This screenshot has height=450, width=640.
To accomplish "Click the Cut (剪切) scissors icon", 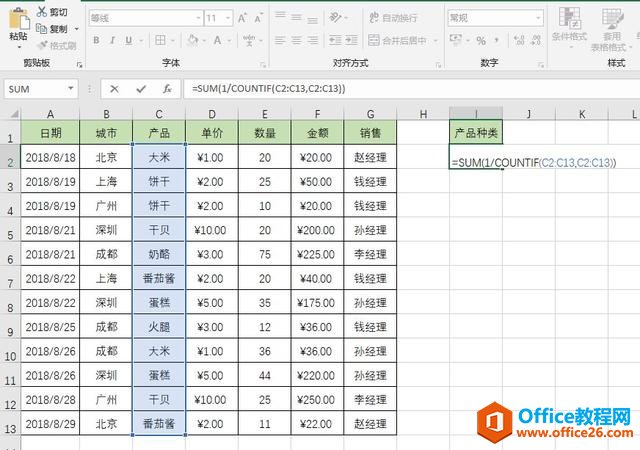I will tap(41, 12).
